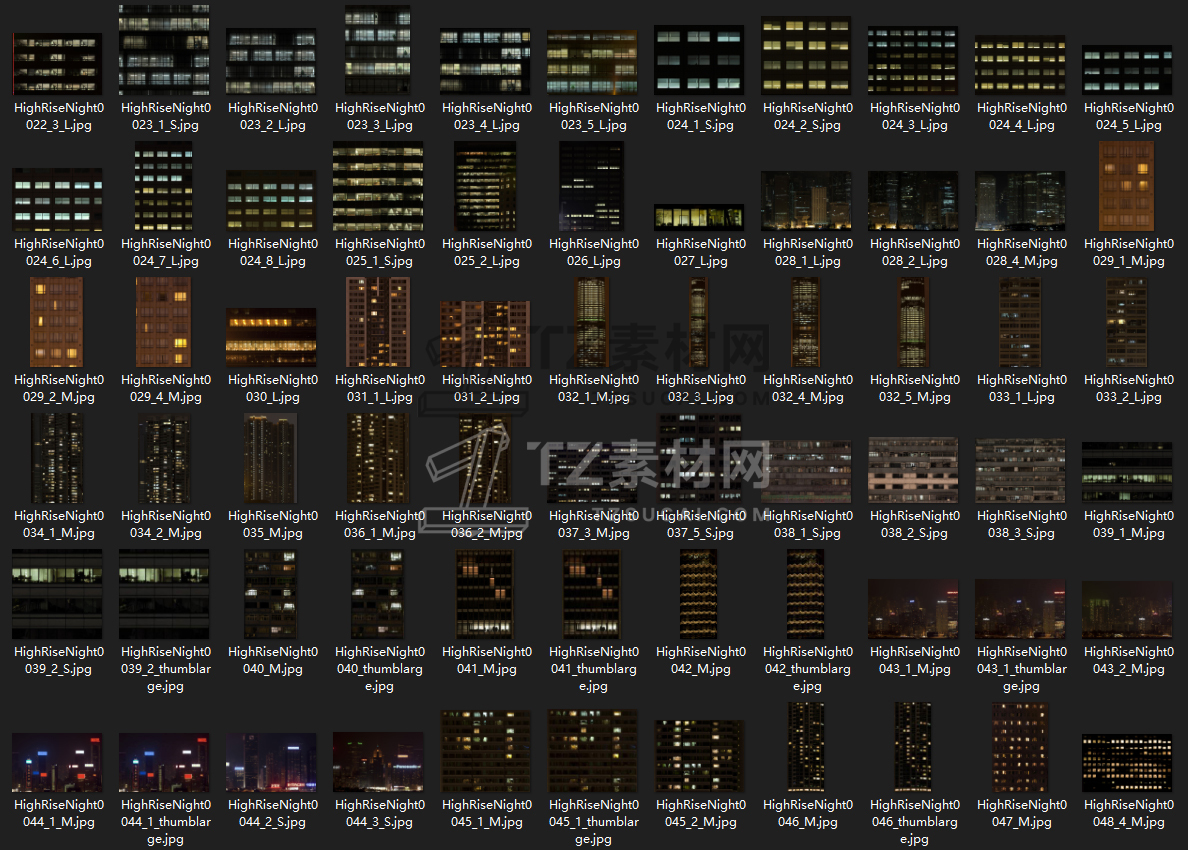The height and width of the screenshot is (850, 1188).
Task: Select thumbnail HighRiseNight0023_1_S.jpg
Action: pos(164,49)
